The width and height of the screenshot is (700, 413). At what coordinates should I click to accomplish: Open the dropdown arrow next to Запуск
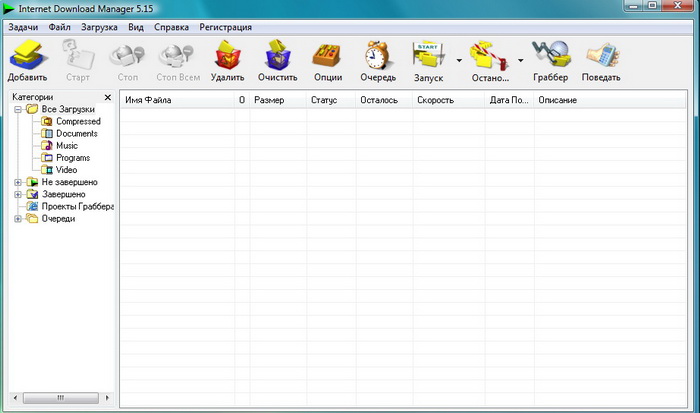459,60
